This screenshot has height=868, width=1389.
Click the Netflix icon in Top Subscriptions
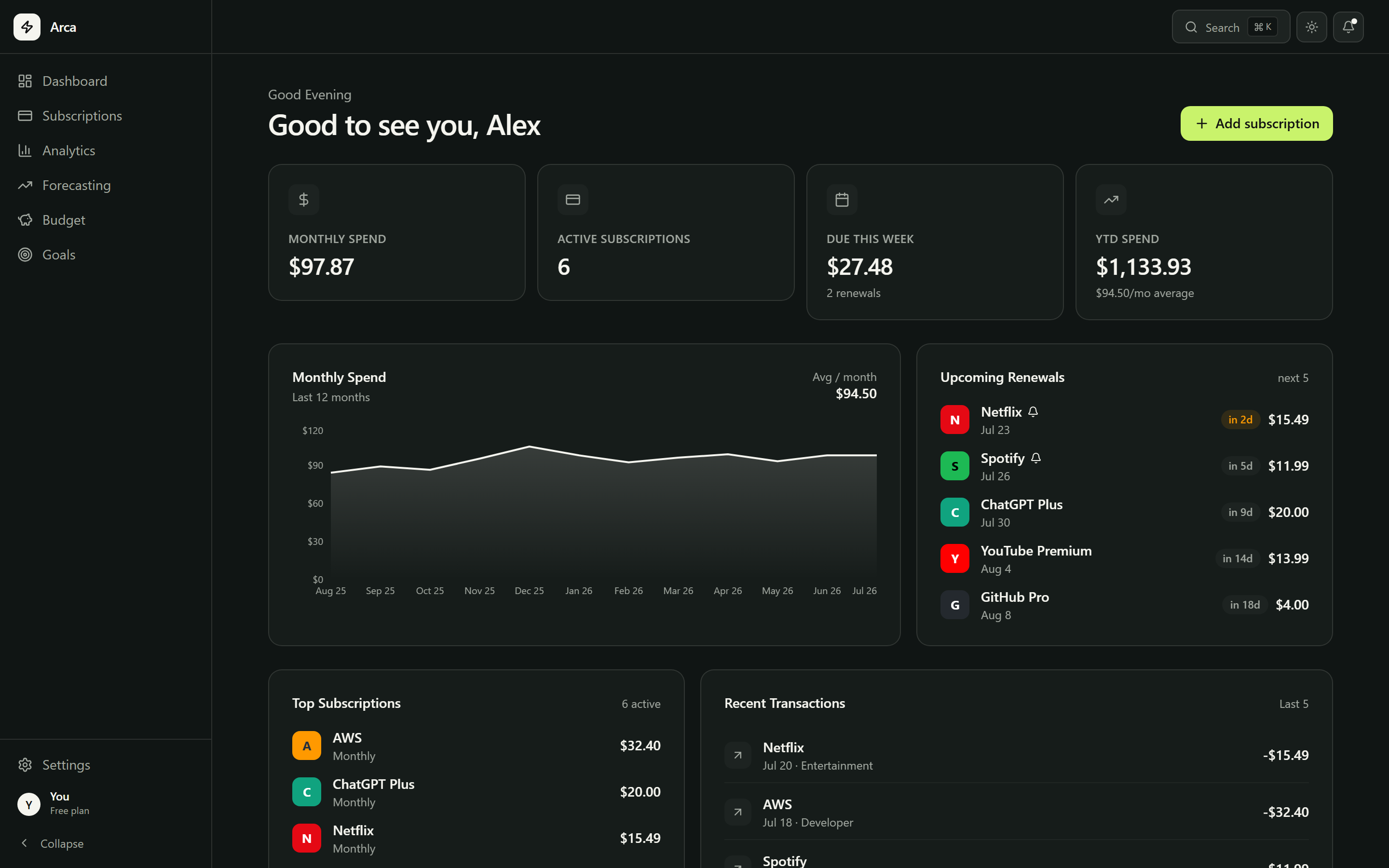tap(307, 838)
